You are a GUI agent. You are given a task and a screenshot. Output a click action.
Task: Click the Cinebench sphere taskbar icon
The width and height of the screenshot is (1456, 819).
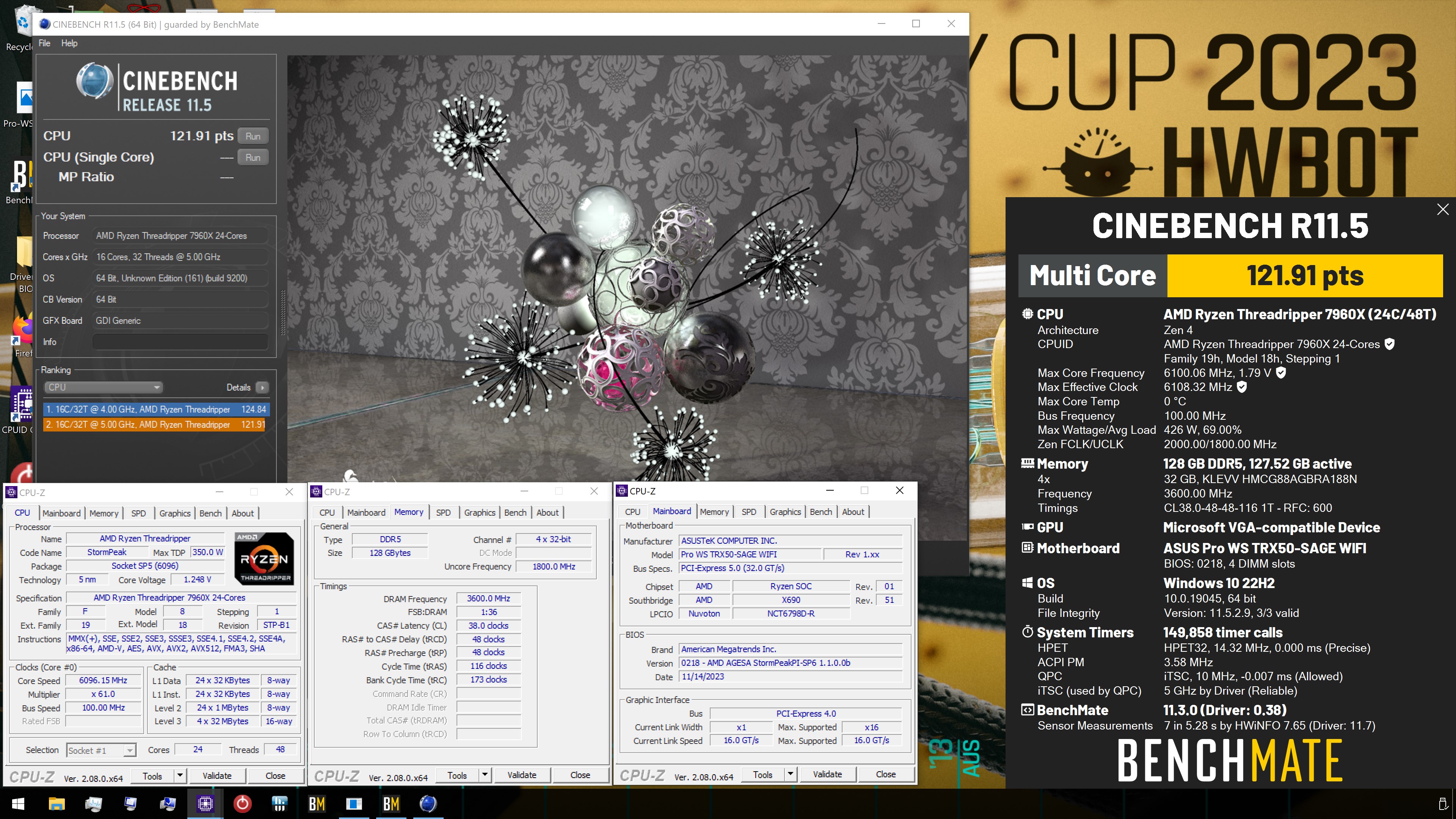pyautogui.click(x=428, y=803)
